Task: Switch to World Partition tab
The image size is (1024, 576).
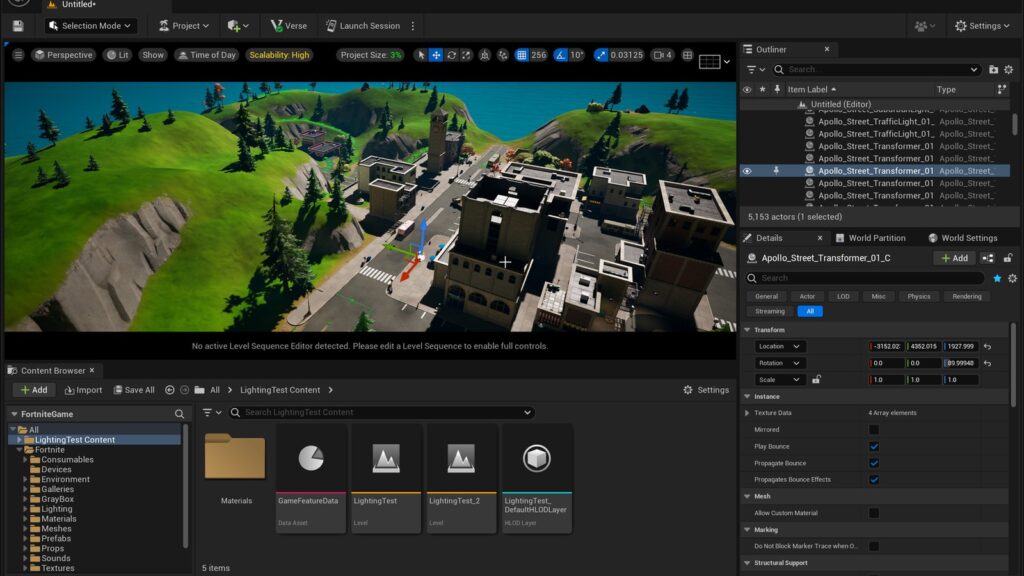Action: tap(871, 238)
